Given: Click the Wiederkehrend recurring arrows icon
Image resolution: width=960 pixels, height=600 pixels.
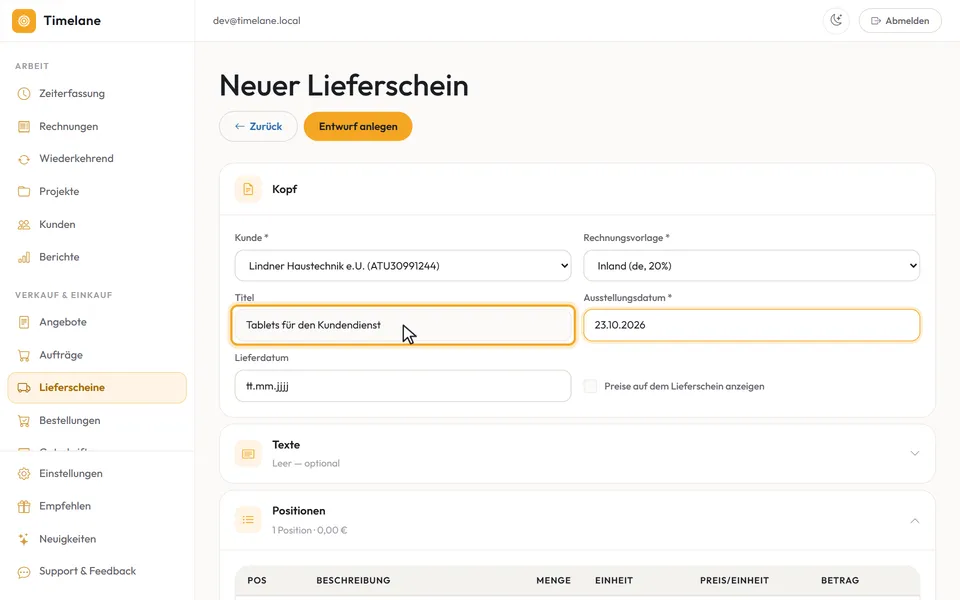Looking at the screenshot, I should coord(24,159).
